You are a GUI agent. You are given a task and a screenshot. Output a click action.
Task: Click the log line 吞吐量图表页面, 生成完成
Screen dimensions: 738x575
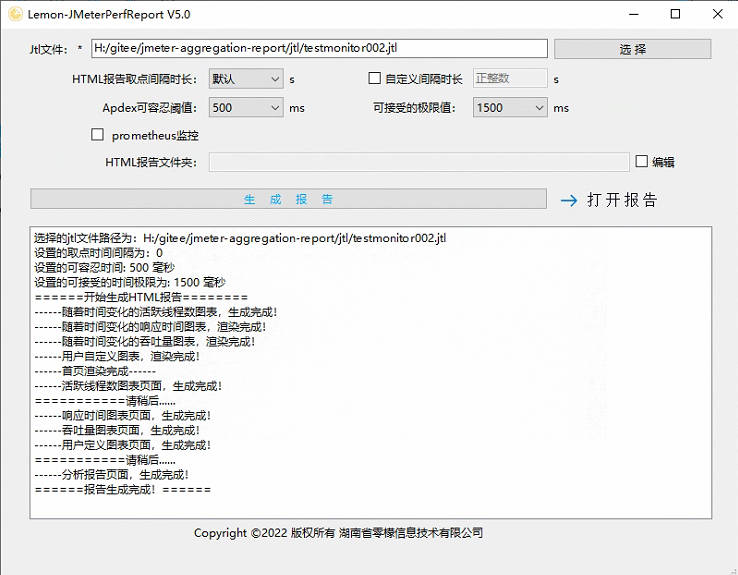tap(117, 430)
